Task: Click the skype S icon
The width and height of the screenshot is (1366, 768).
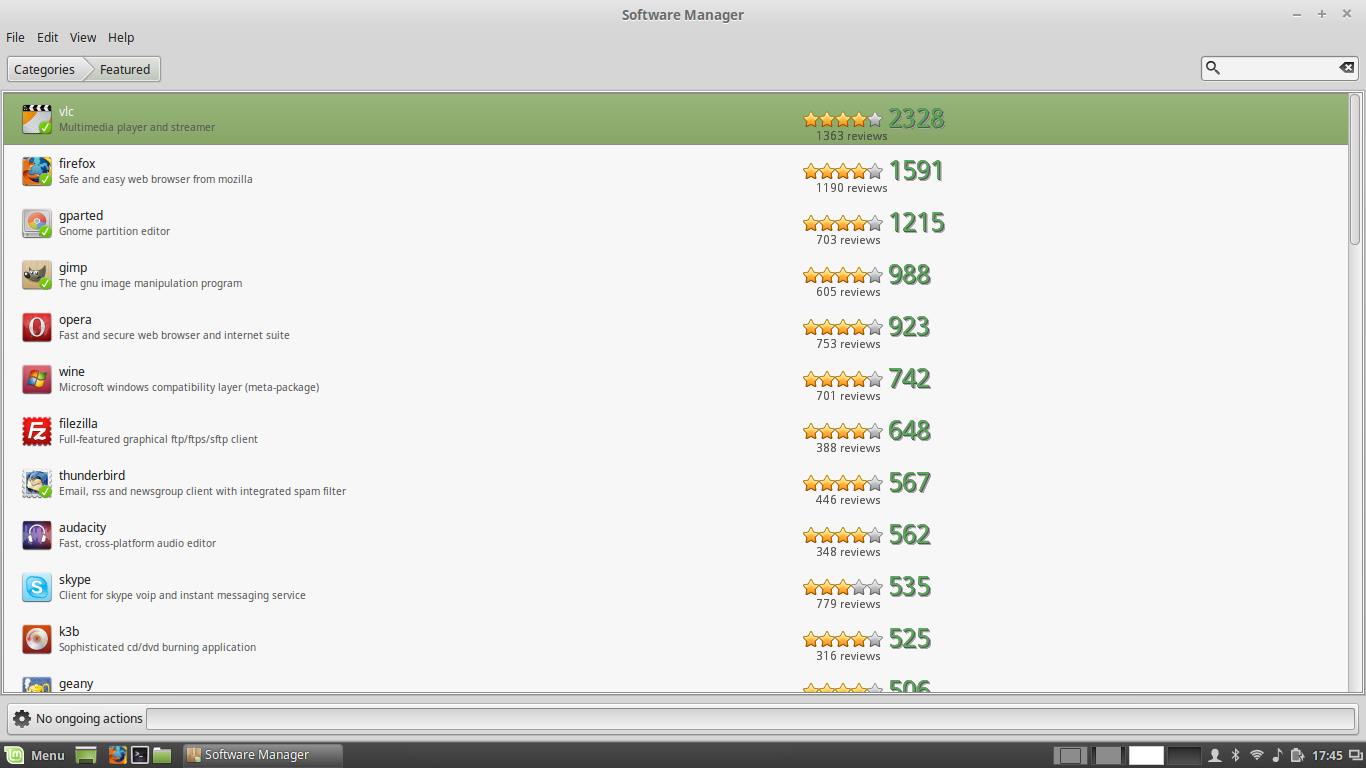Action: point(37,587)
